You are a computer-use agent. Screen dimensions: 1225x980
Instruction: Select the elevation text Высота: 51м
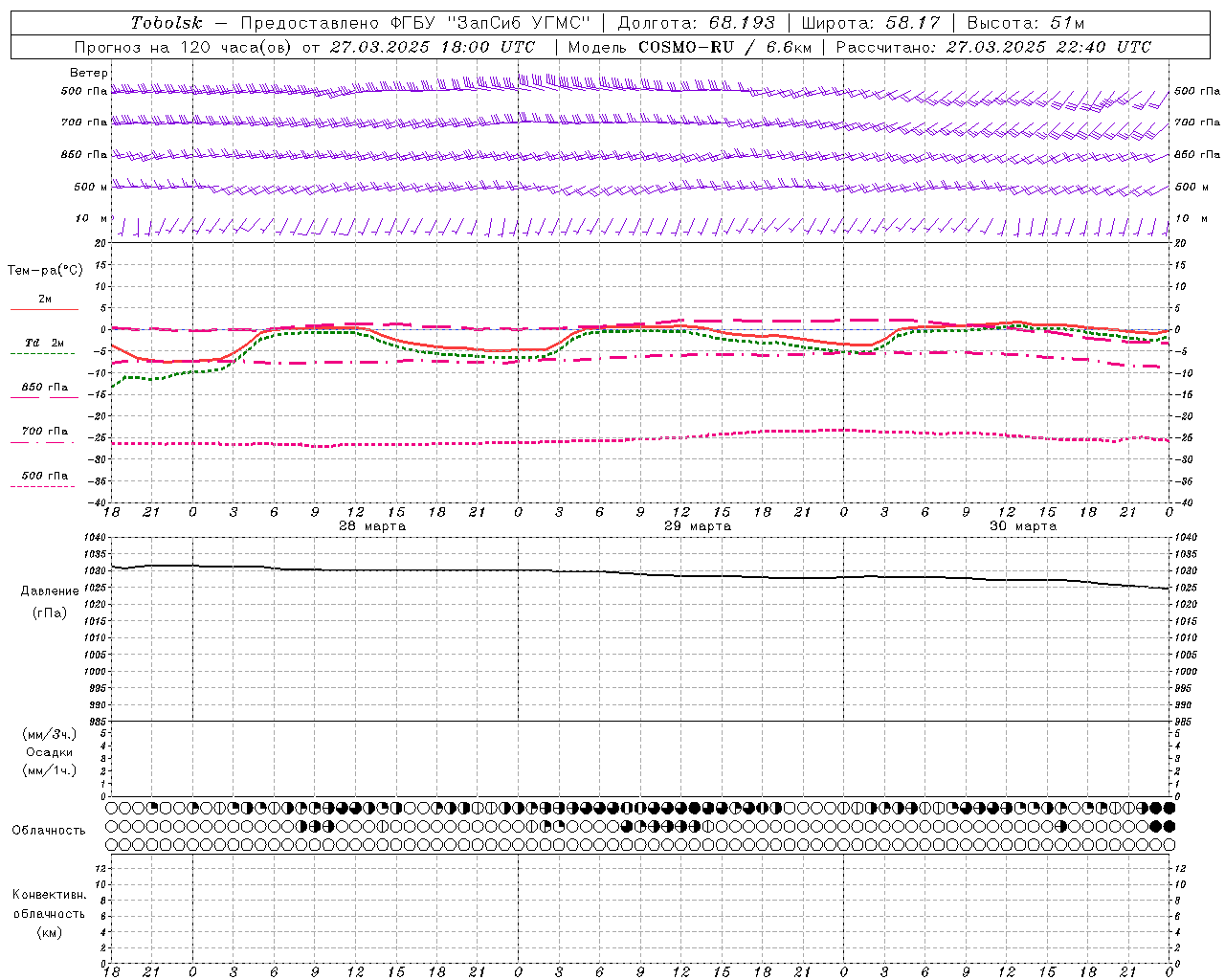pyautogui.click(x=1026, y=23)
